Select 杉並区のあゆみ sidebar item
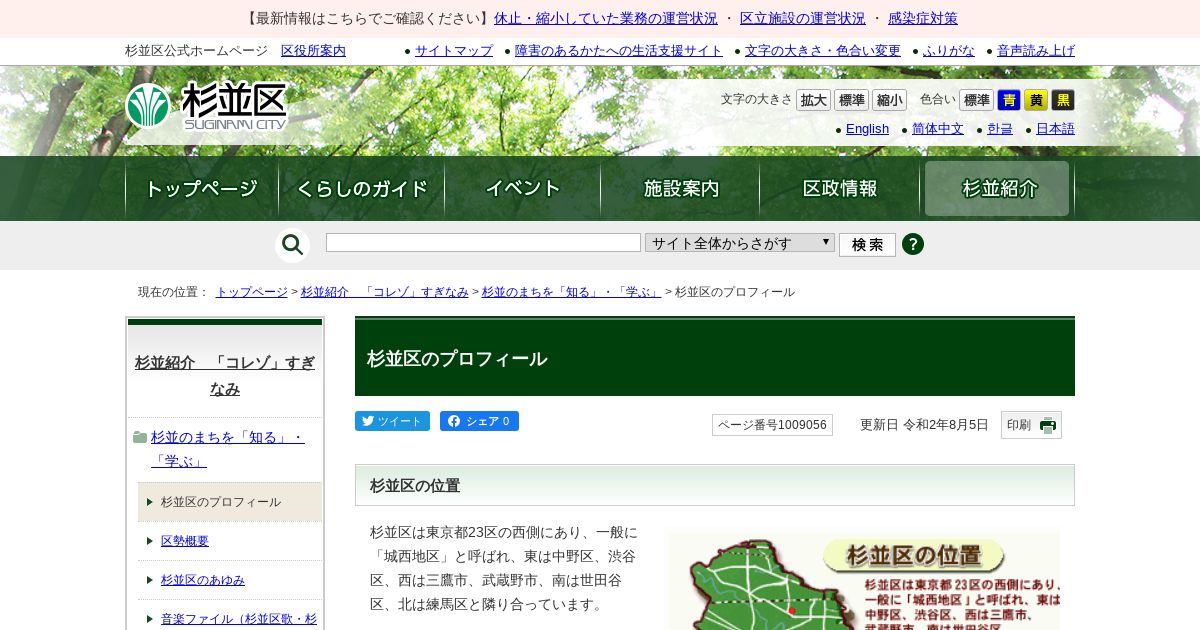This screenshot has height=630, width=1200. [x=203, y=580]
